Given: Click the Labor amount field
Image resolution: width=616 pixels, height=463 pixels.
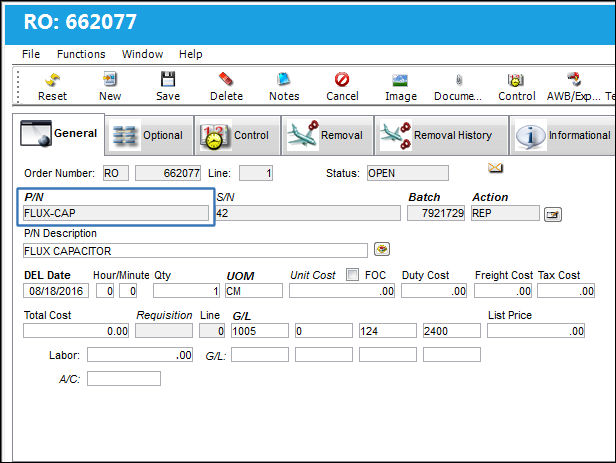Looking at the screenshot, I should tap(140, 355).
